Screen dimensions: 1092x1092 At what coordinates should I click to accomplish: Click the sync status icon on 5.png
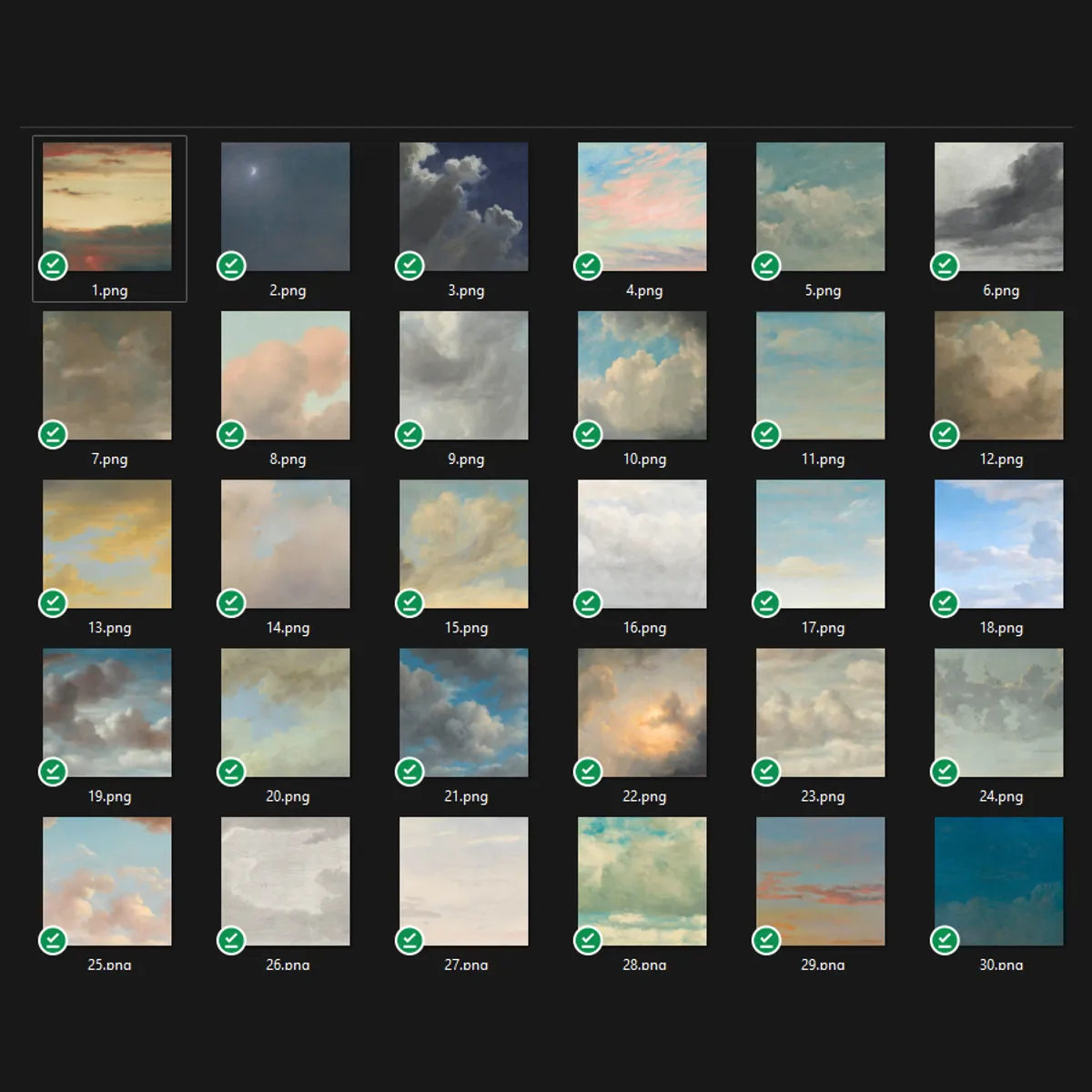[x=766, y=265]
